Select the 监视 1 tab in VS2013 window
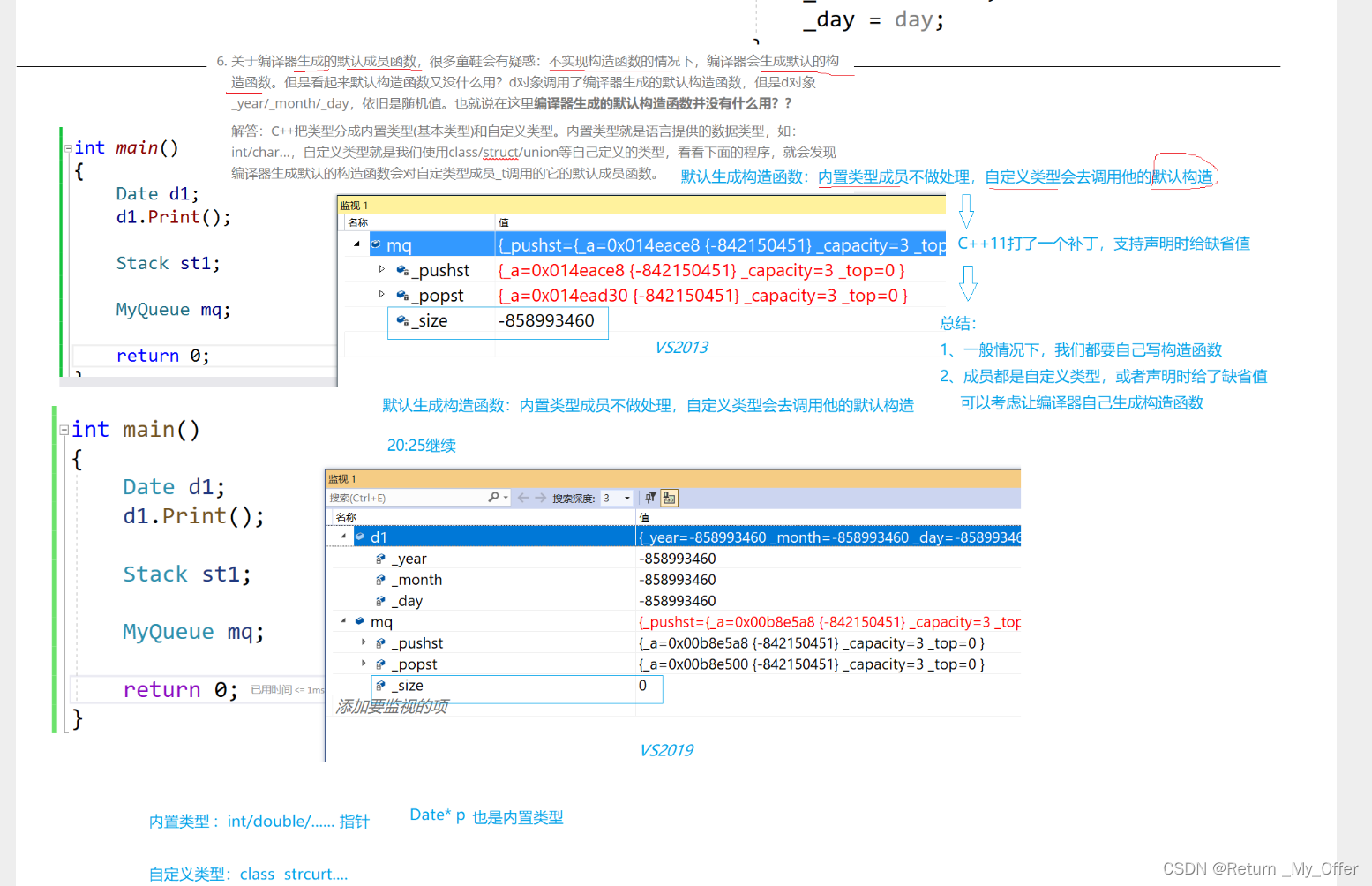The image size is (1372, 886). [354, 206]
